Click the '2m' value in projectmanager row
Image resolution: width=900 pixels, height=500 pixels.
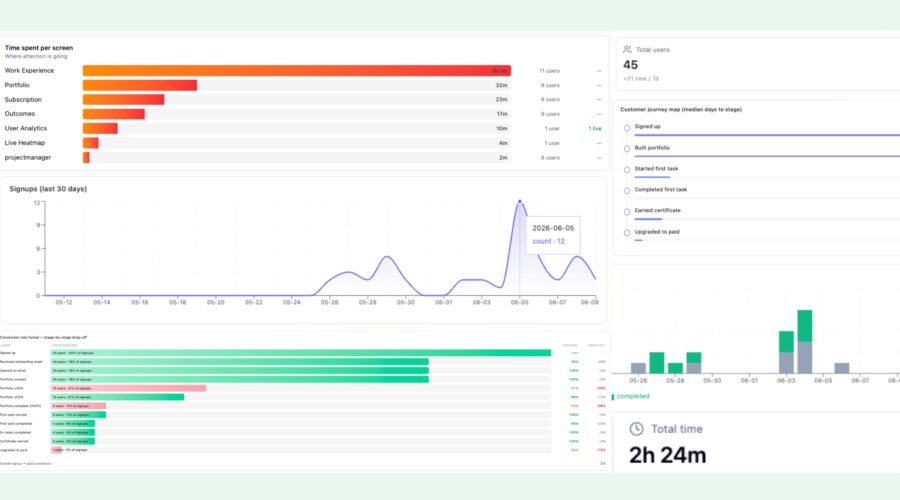(503, 157)
